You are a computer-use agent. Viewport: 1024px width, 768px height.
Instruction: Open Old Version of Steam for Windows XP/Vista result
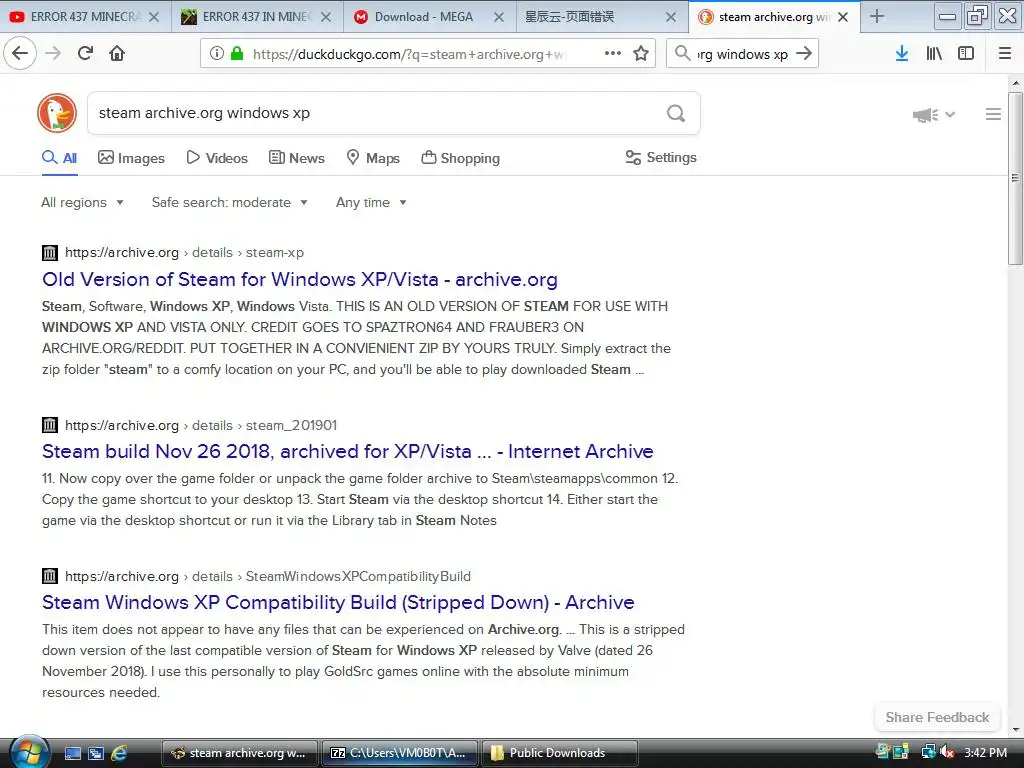pyautogui.click(x=300, y=280)
